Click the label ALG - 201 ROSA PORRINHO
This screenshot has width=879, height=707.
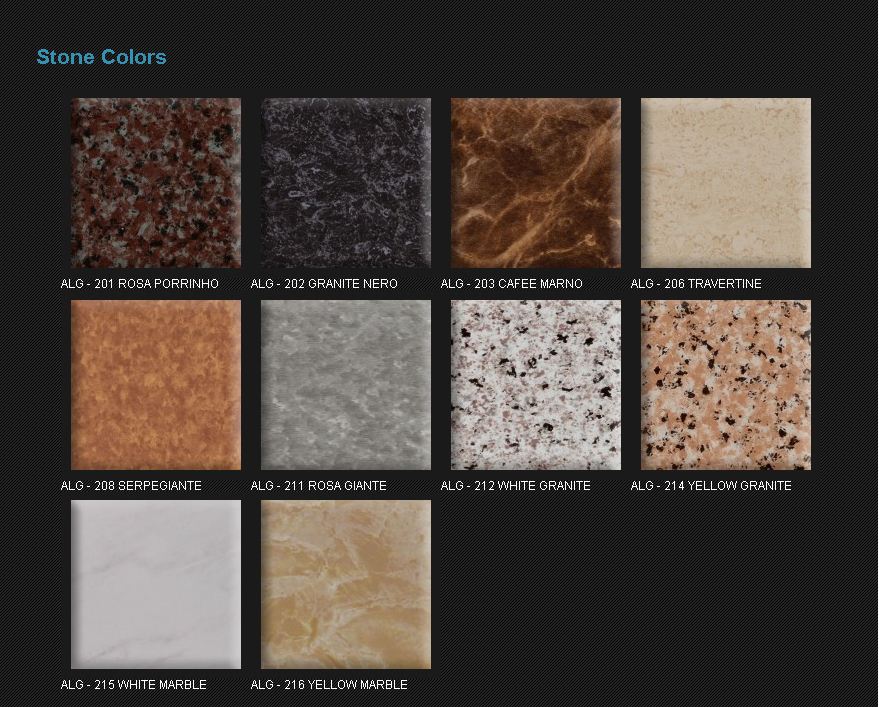(140, 284)
